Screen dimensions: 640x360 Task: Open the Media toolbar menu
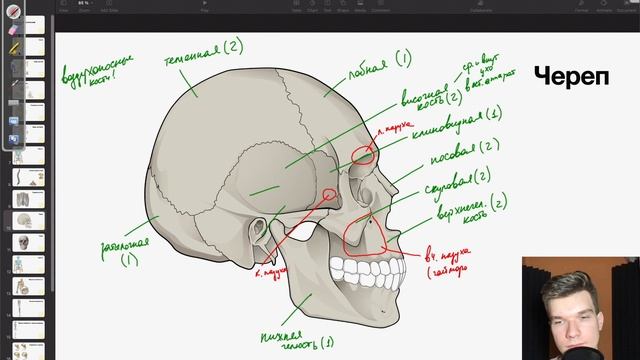click(360, 6)
